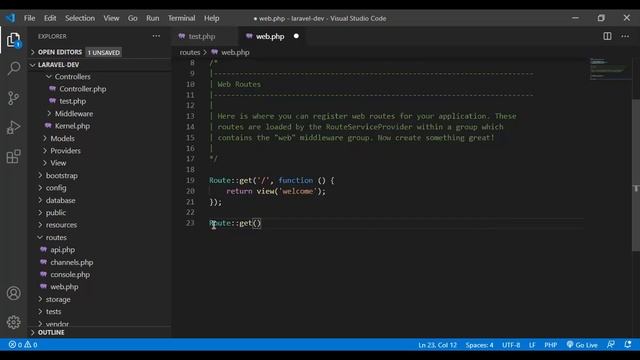Collapse the Controllers folder
The height and width of the screenshot is (360, 640).
(x=72, y=77)
